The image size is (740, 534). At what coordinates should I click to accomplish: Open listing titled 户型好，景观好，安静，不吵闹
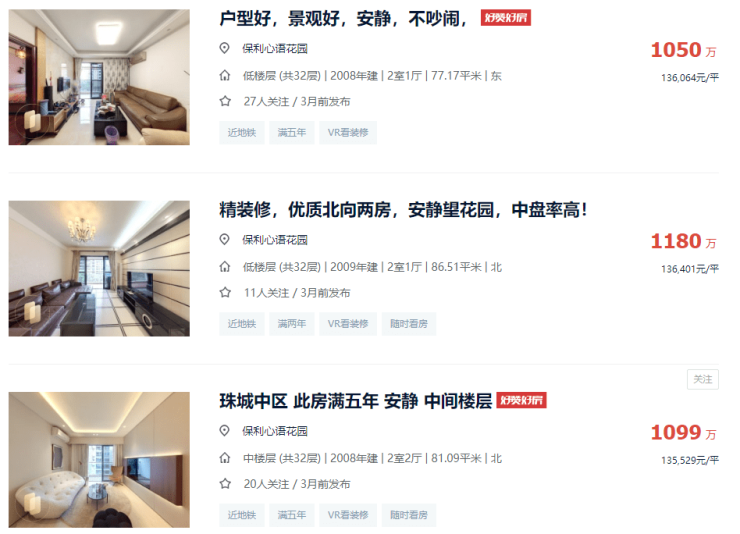(343, 19)
